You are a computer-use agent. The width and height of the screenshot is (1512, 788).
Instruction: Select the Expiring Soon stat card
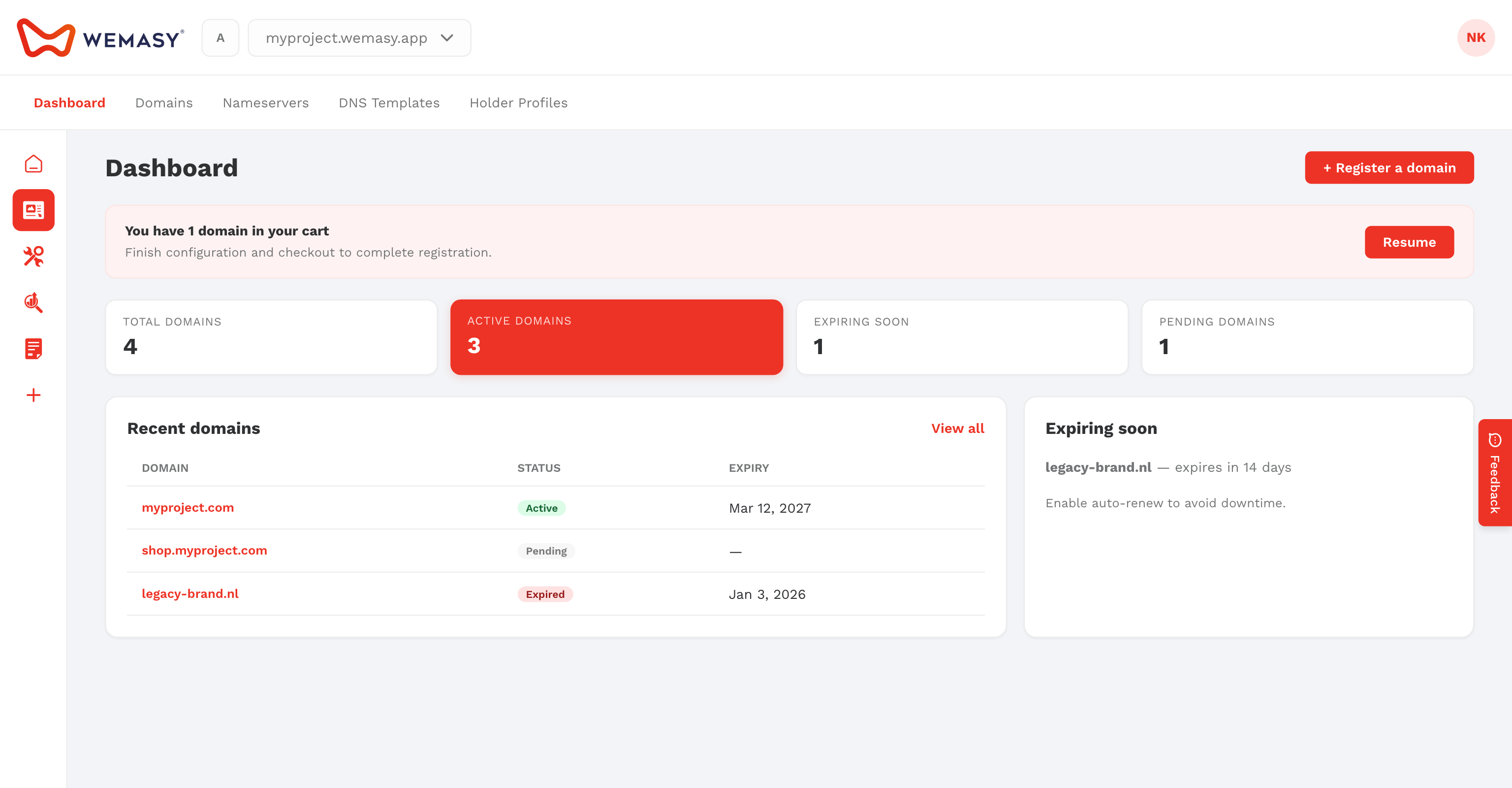pyautogui.click(x=961, y=337)
